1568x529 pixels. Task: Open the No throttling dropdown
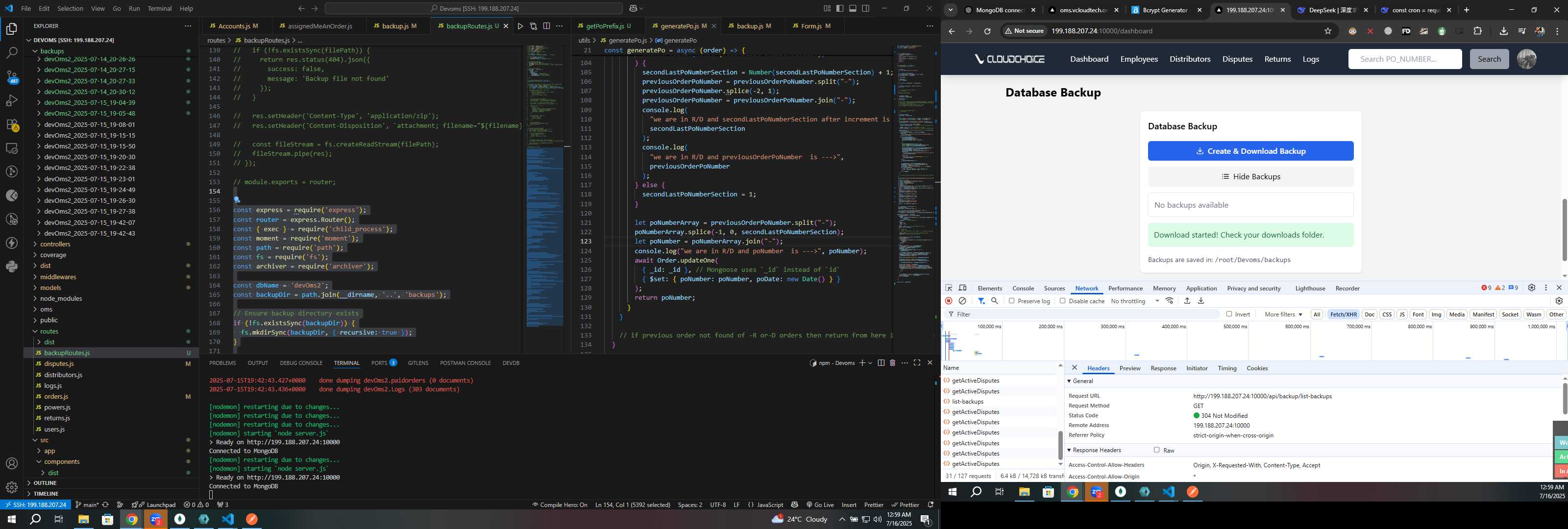pyautogui.click(x=1135, y=301)
